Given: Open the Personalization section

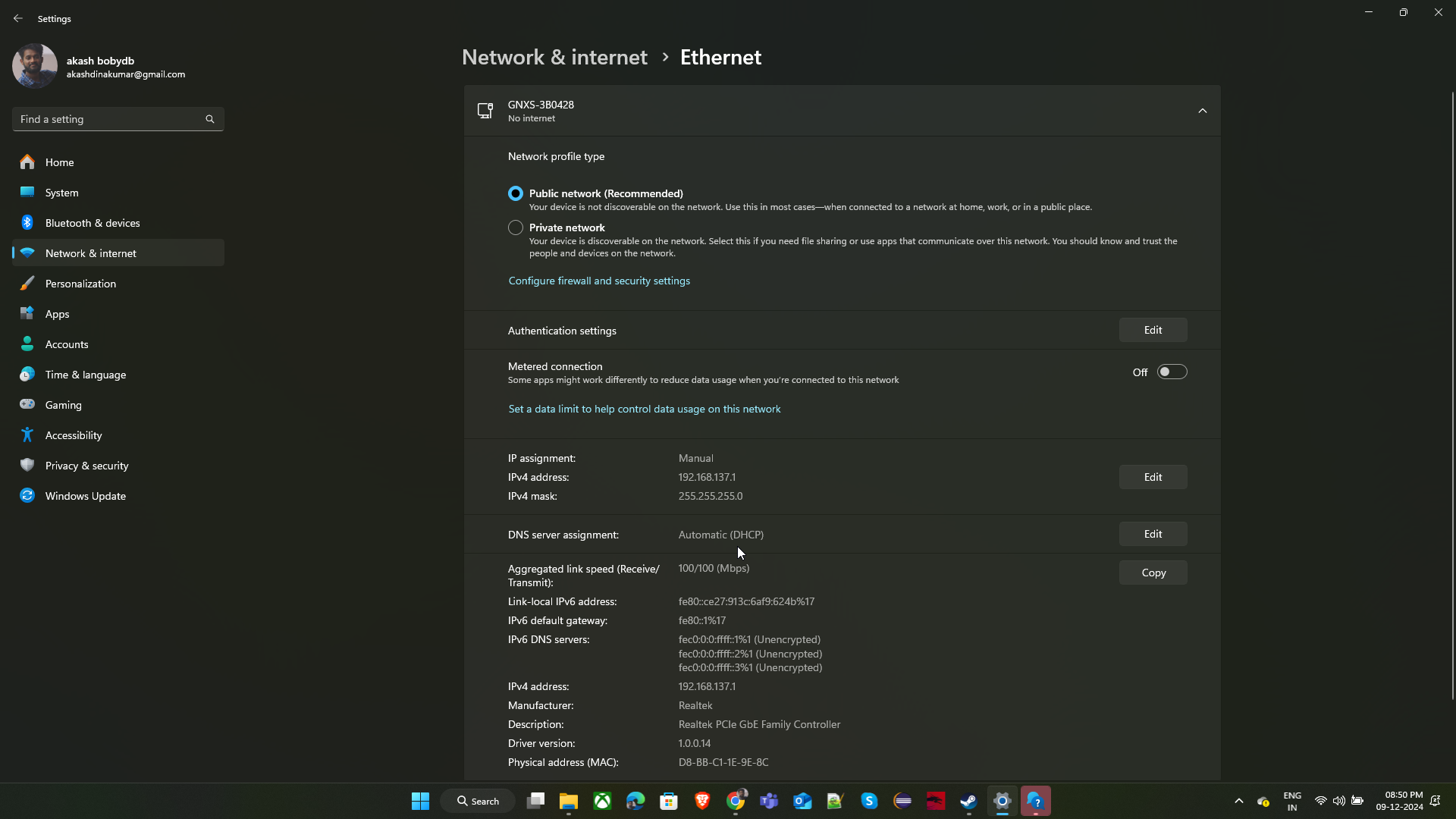Looking at the screenshot, I should coord(80,284).
